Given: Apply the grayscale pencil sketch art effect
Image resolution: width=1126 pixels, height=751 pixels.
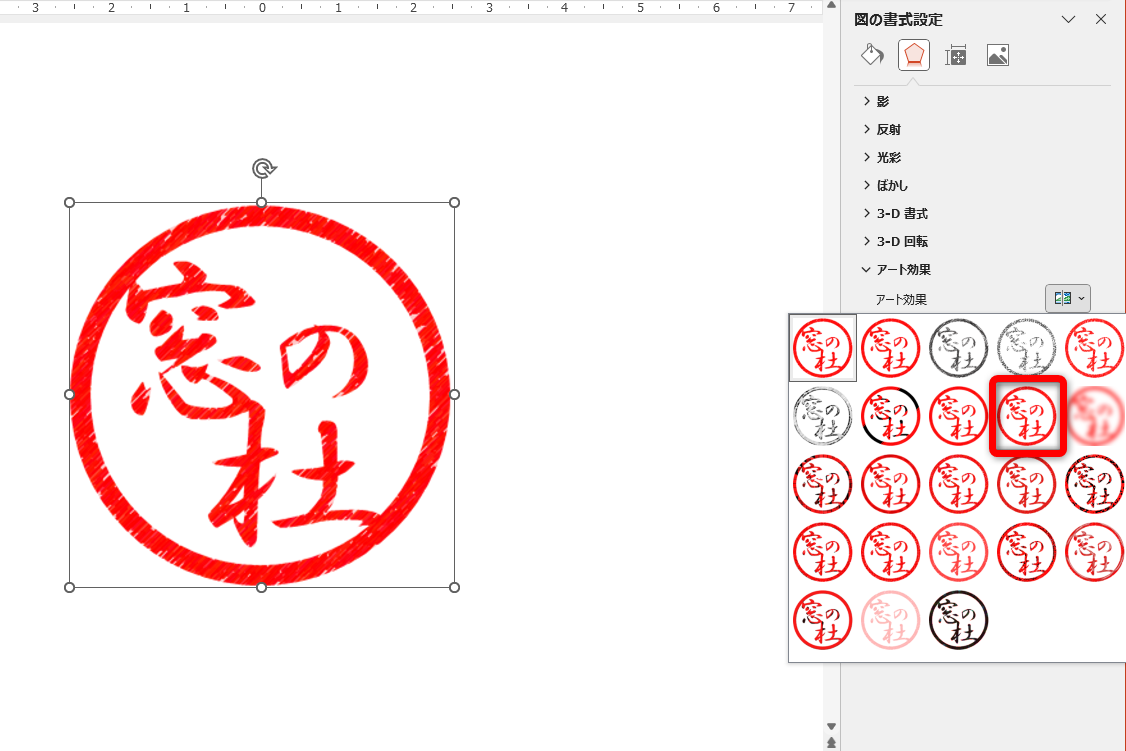Looking at the screenshot, I should pos(957,348).
